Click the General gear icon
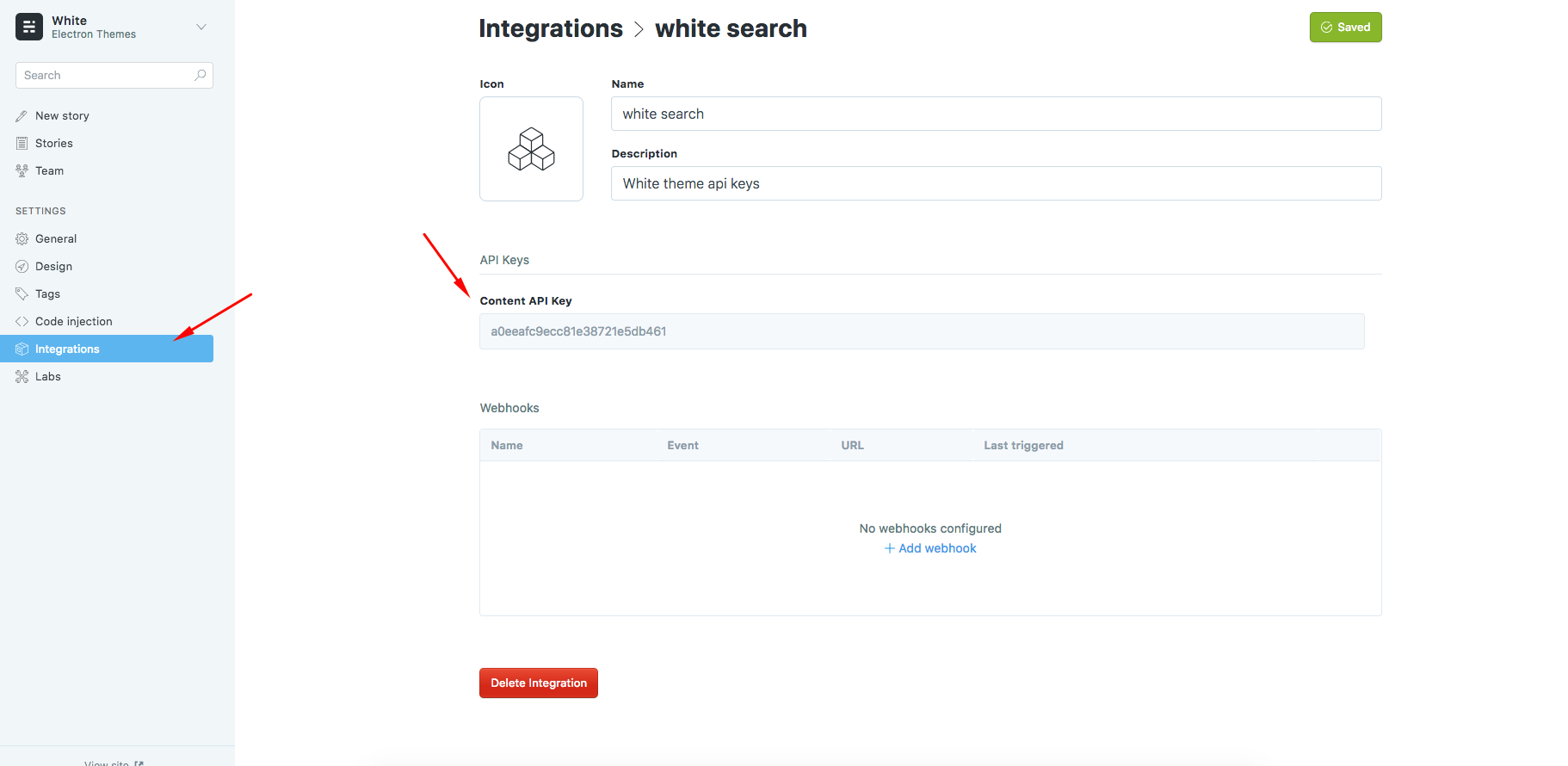1568x766 pixels. coord(22,239)
